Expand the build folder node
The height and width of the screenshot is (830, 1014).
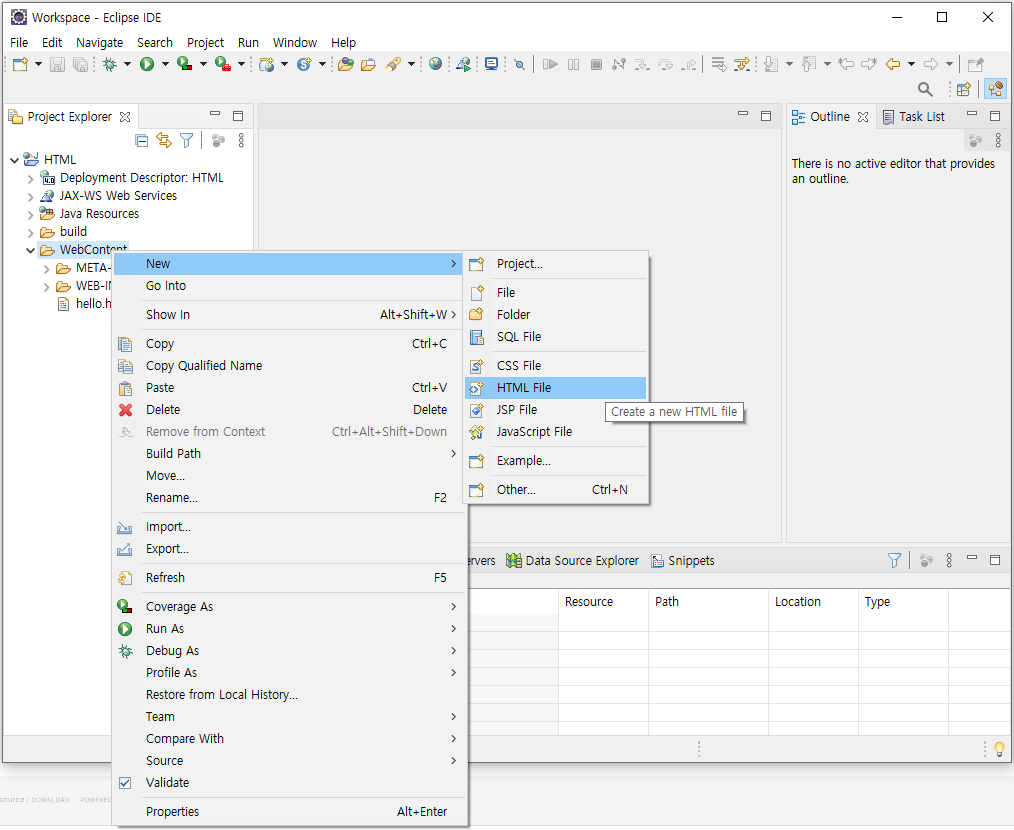coord(30,233)
